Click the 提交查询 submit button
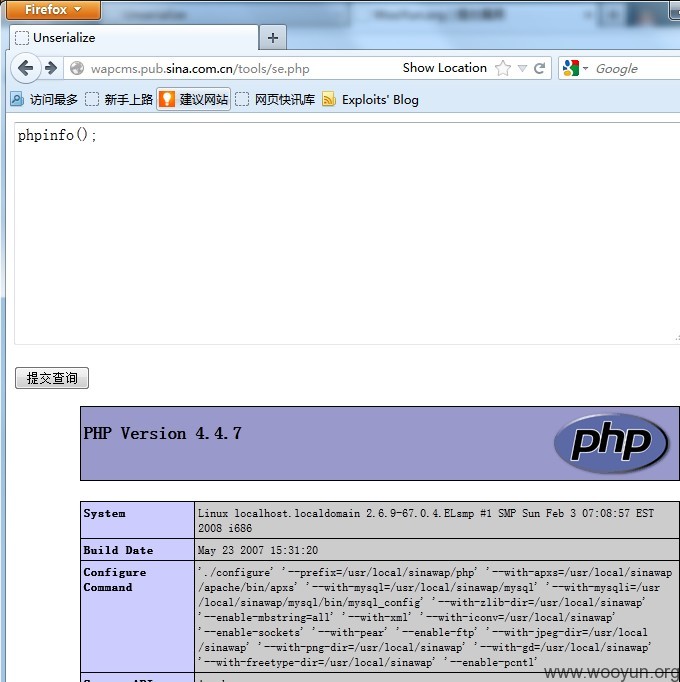The height and width of the screenshot is (682, 680). pyautogui.click(x=52, y=378)
